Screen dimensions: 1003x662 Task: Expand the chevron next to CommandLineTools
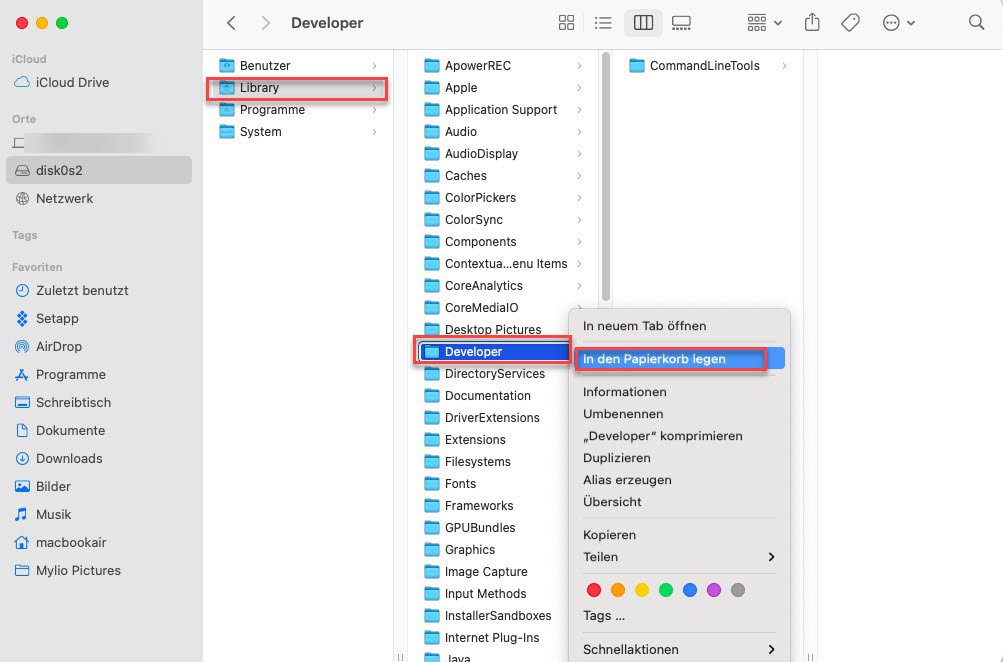784,66
